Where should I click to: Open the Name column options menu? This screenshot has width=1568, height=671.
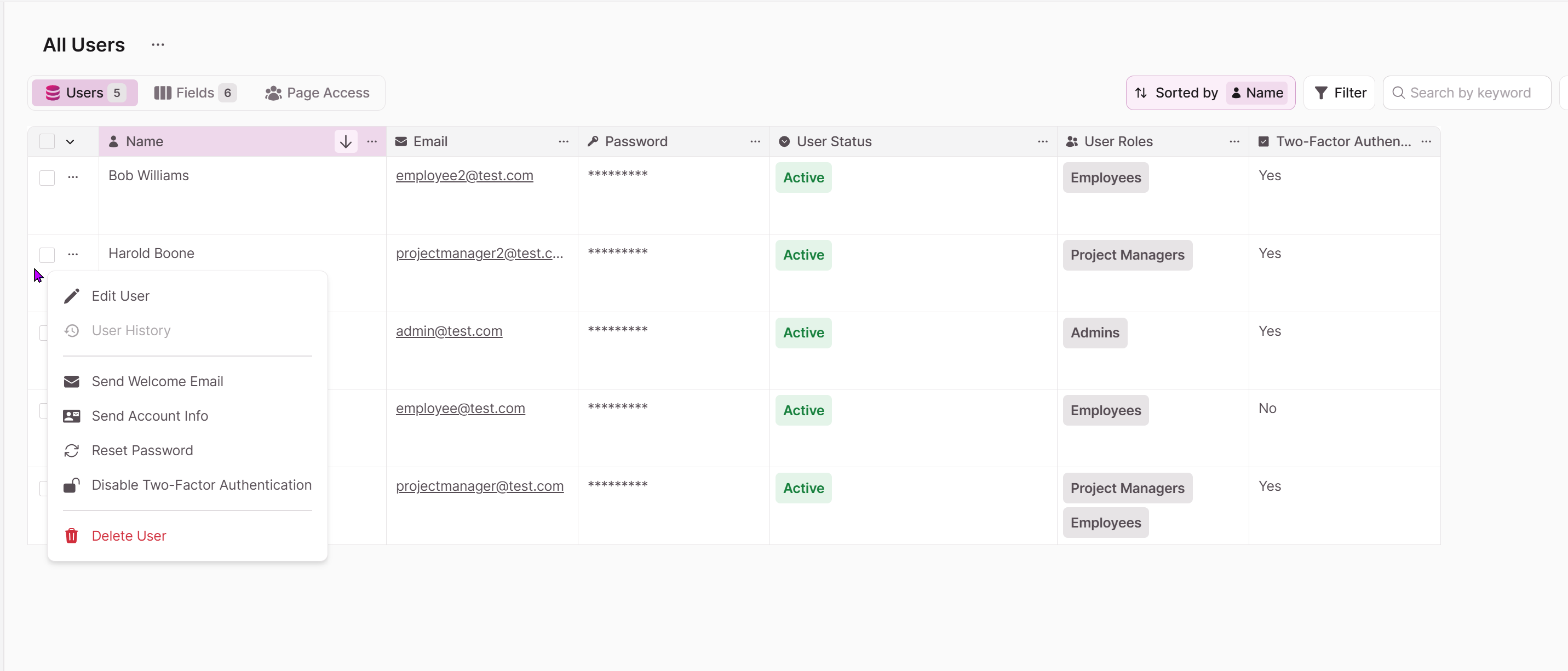coord(372,141)
